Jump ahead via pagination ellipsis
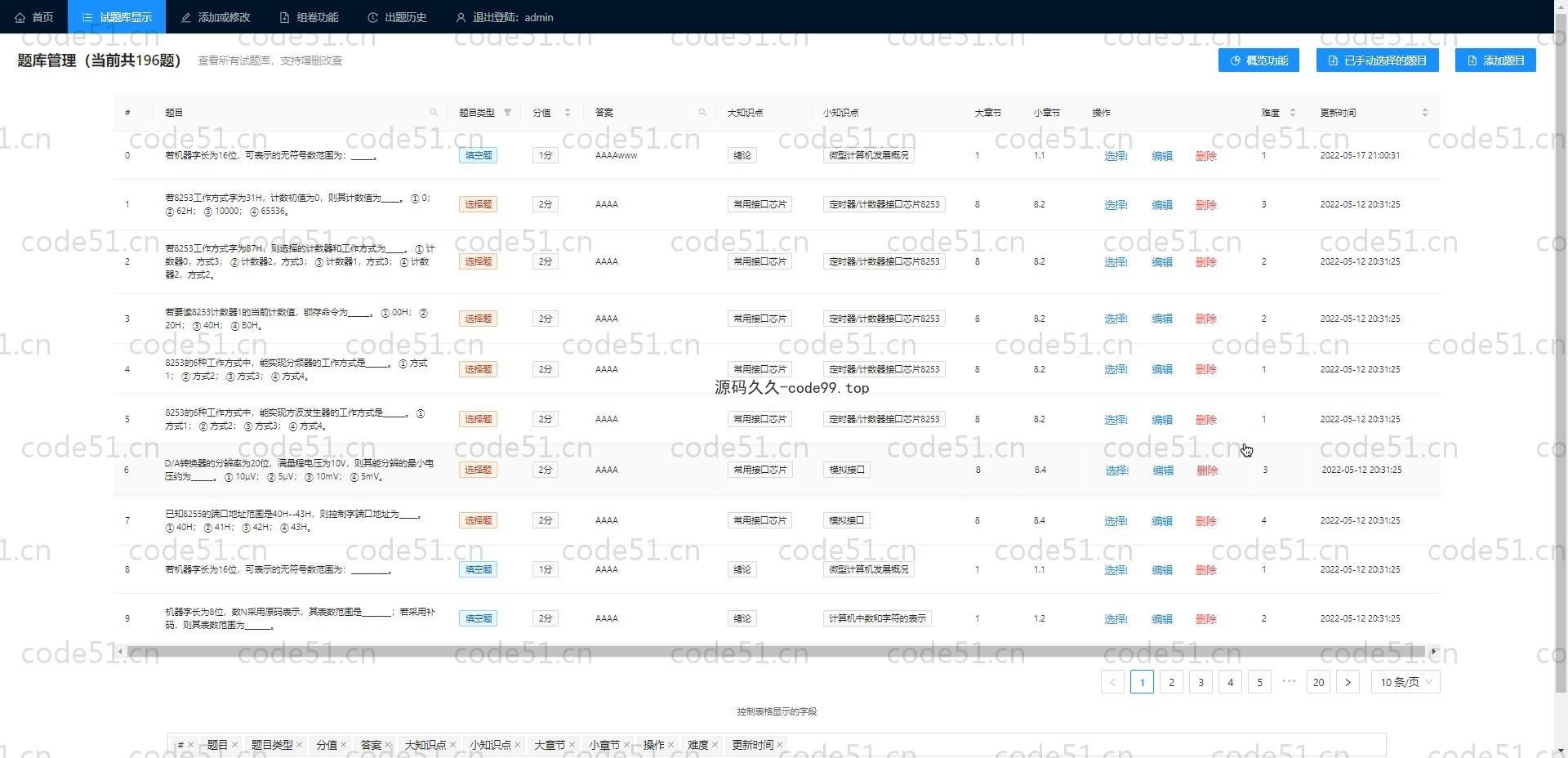 click(1289, 681)
